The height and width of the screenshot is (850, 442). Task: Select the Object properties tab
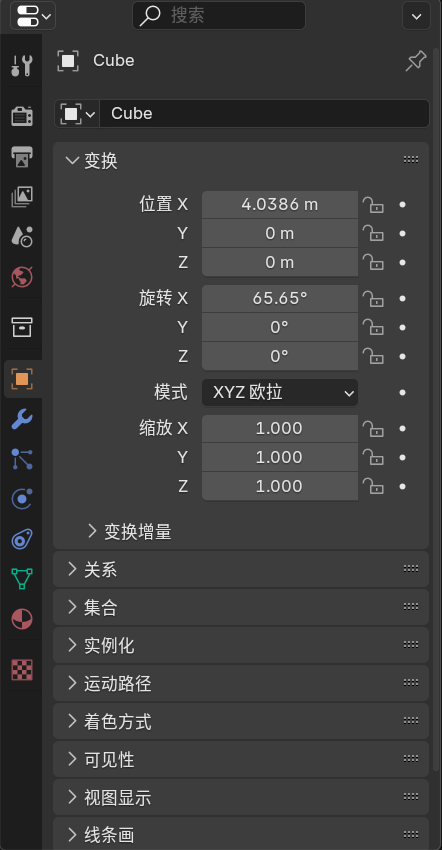22,378
